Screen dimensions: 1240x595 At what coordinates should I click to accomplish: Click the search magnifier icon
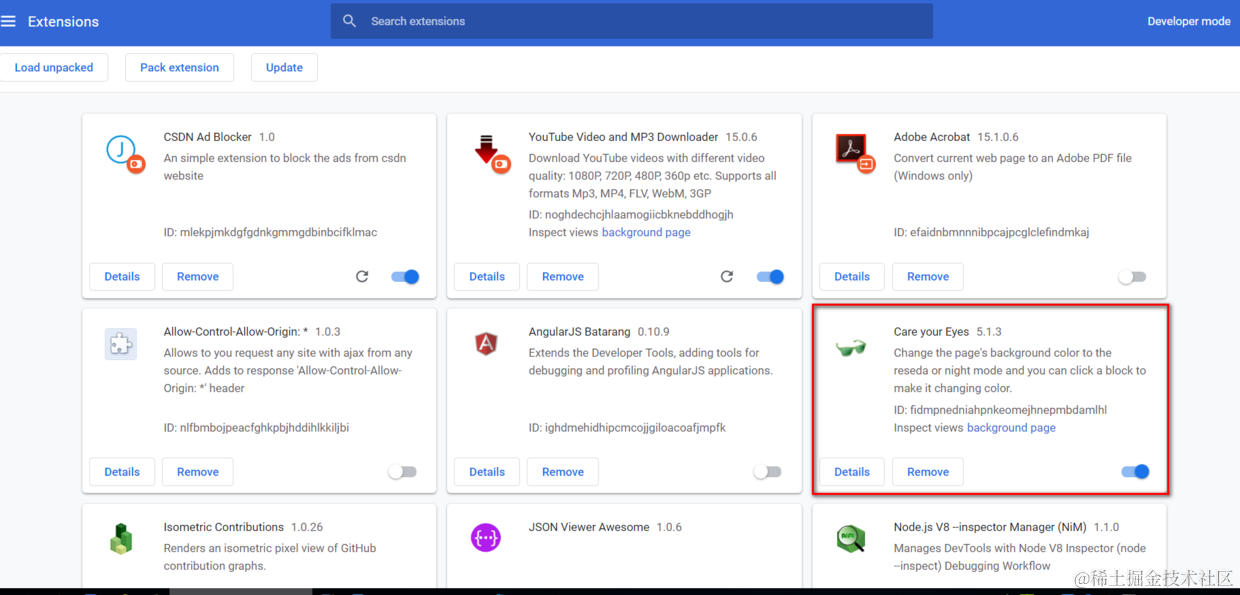point(349,21)
